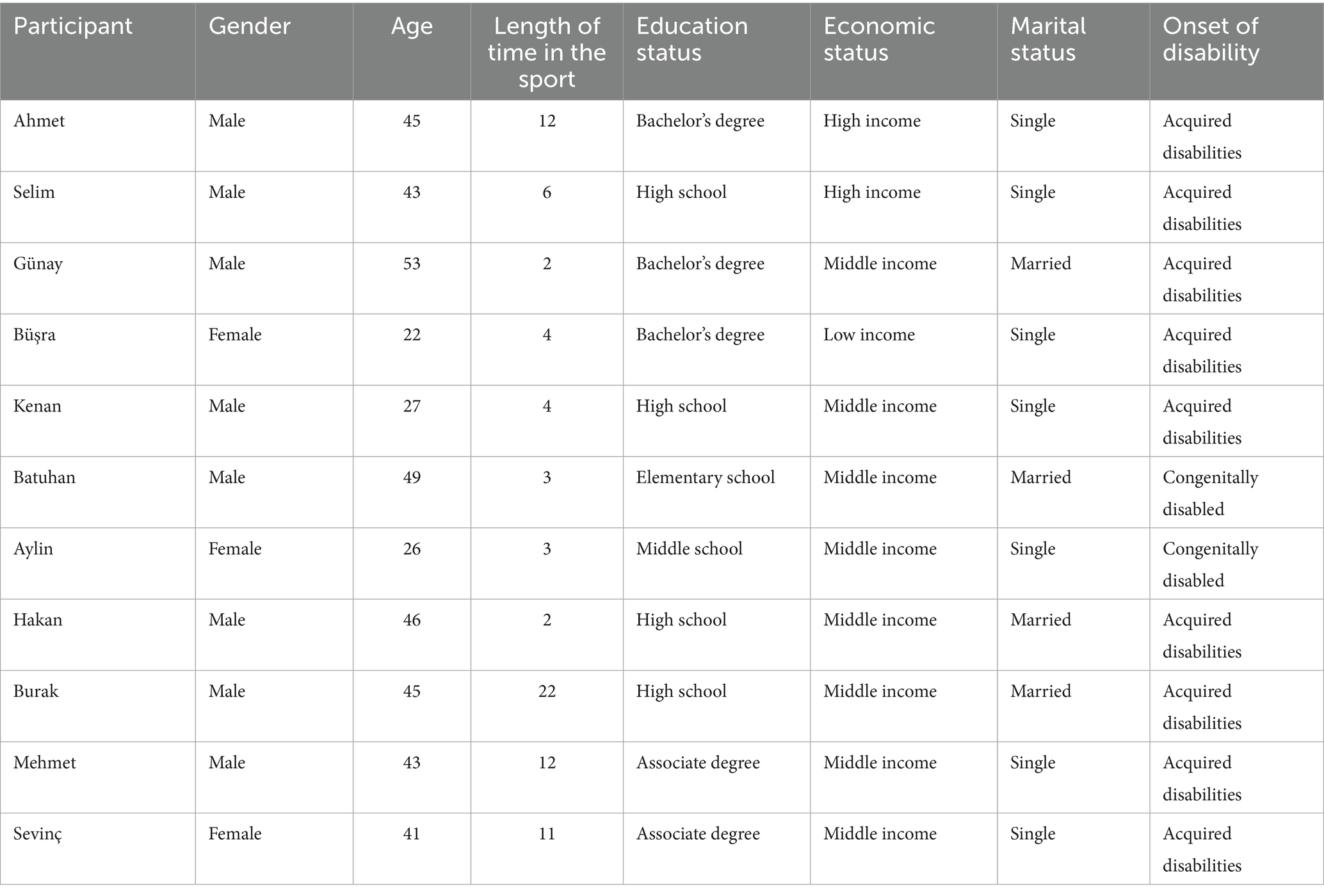Screen dimensions: 1324x896
Task: Select the participant name Ahmet
Action: 39,122
